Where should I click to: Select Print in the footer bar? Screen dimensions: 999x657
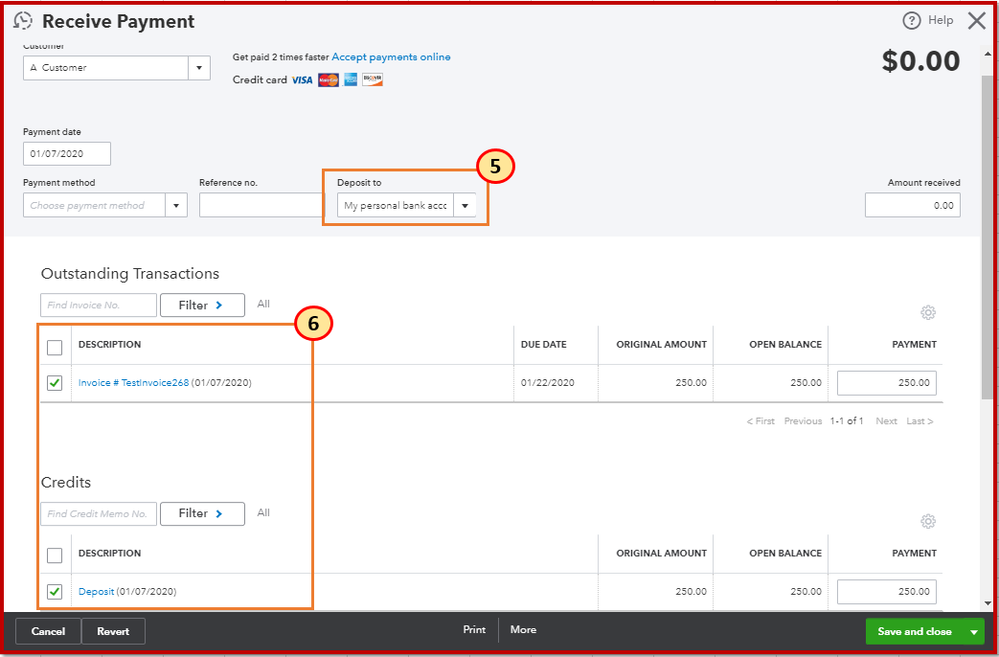[x=474, y=630]
